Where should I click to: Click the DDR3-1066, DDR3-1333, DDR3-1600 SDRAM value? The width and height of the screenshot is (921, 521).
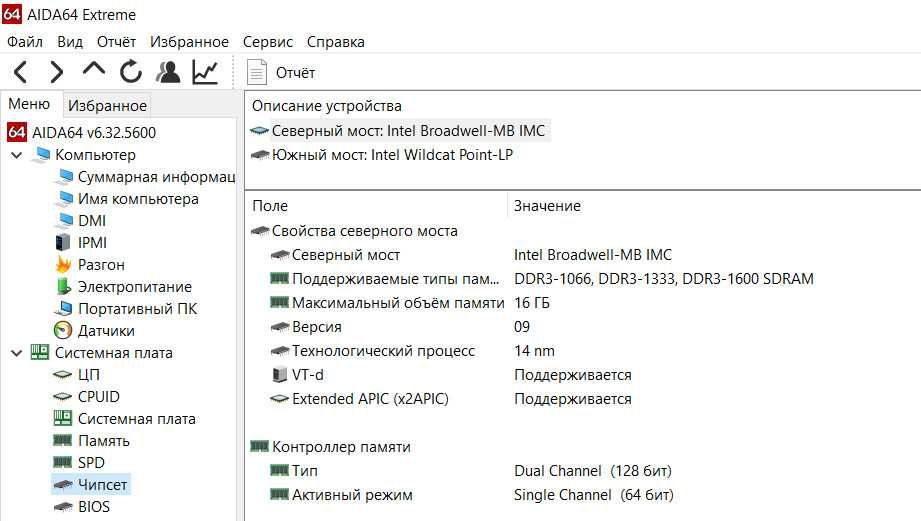click(x=664, y=279)
